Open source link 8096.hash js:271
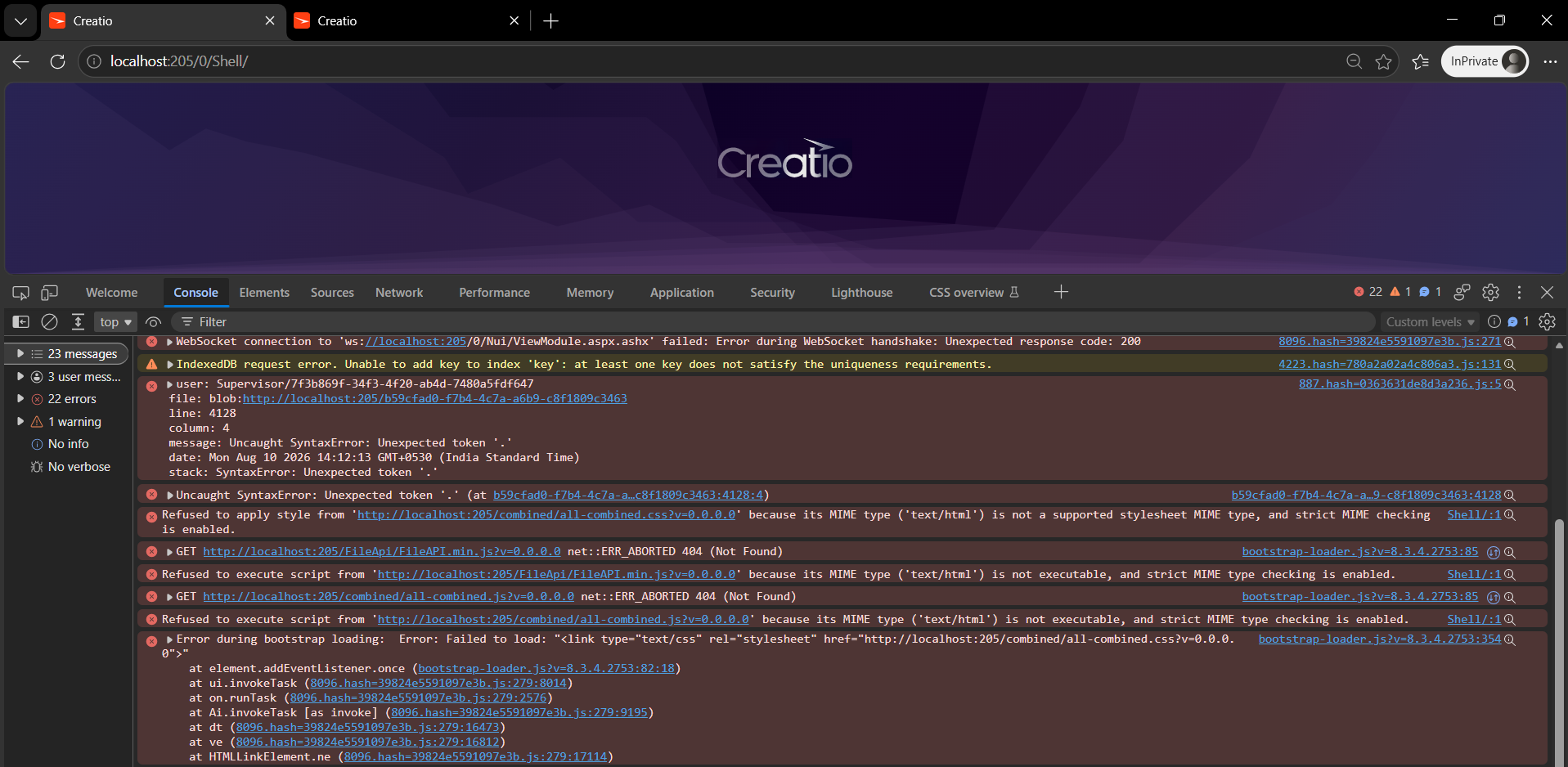Viewport: 1568px width, 767px height. coord(1390,342)
